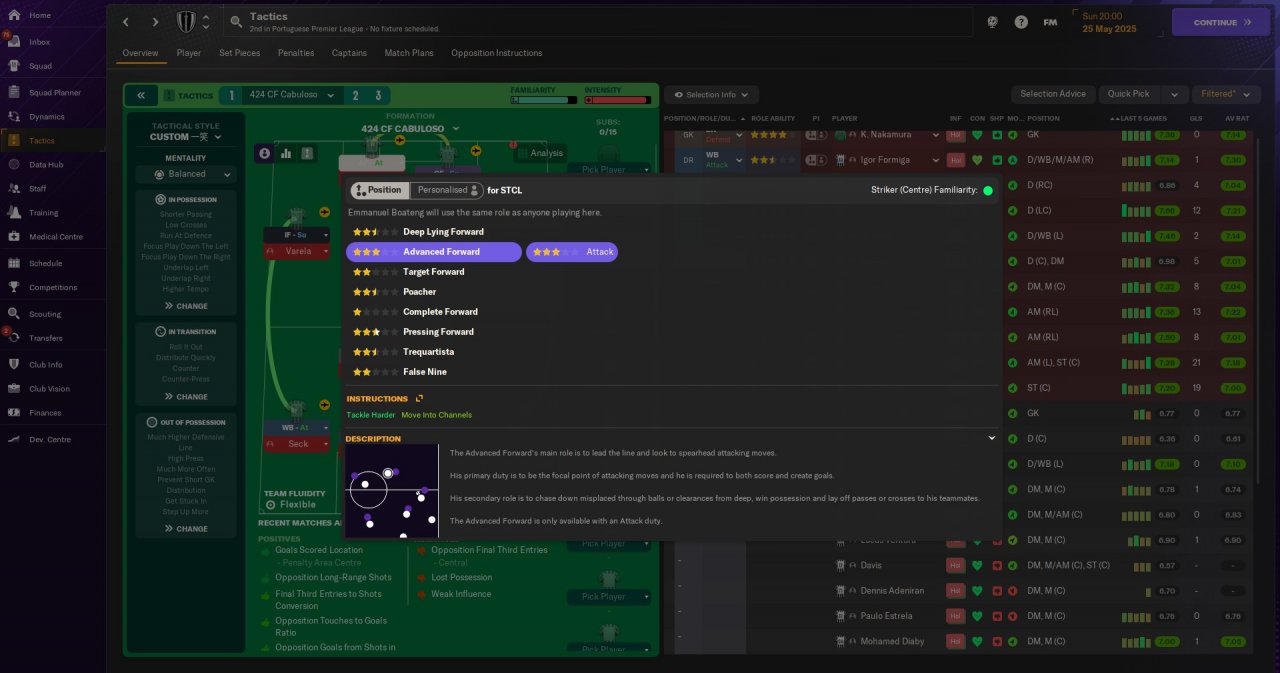
Task: Click Quick Pick button
Action: click(x=1129, y=94)
